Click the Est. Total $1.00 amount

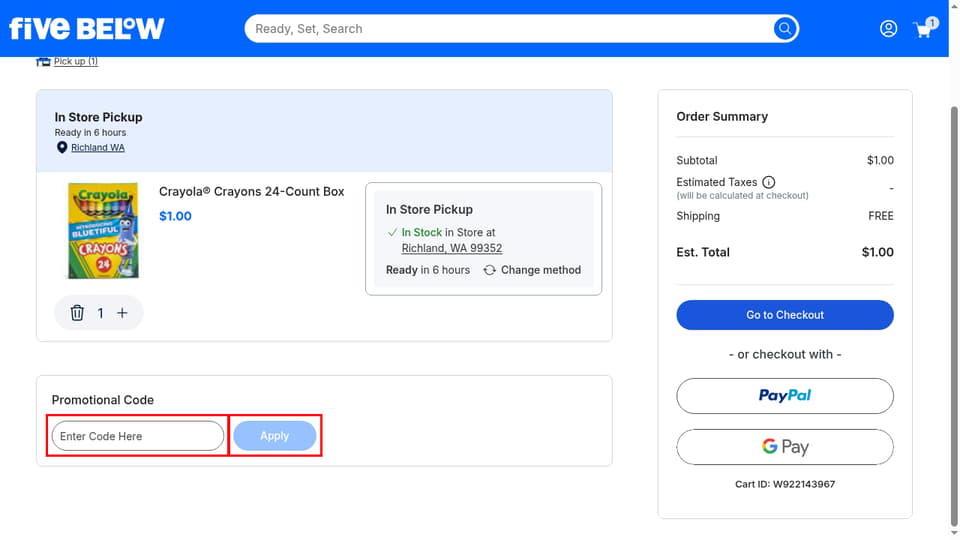point(877,252)
